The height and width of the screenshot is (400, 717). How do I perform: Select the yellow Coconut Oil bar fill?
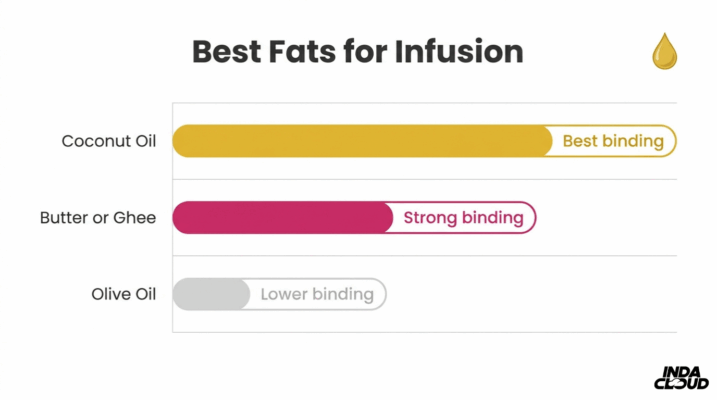(x=362, y=141)
